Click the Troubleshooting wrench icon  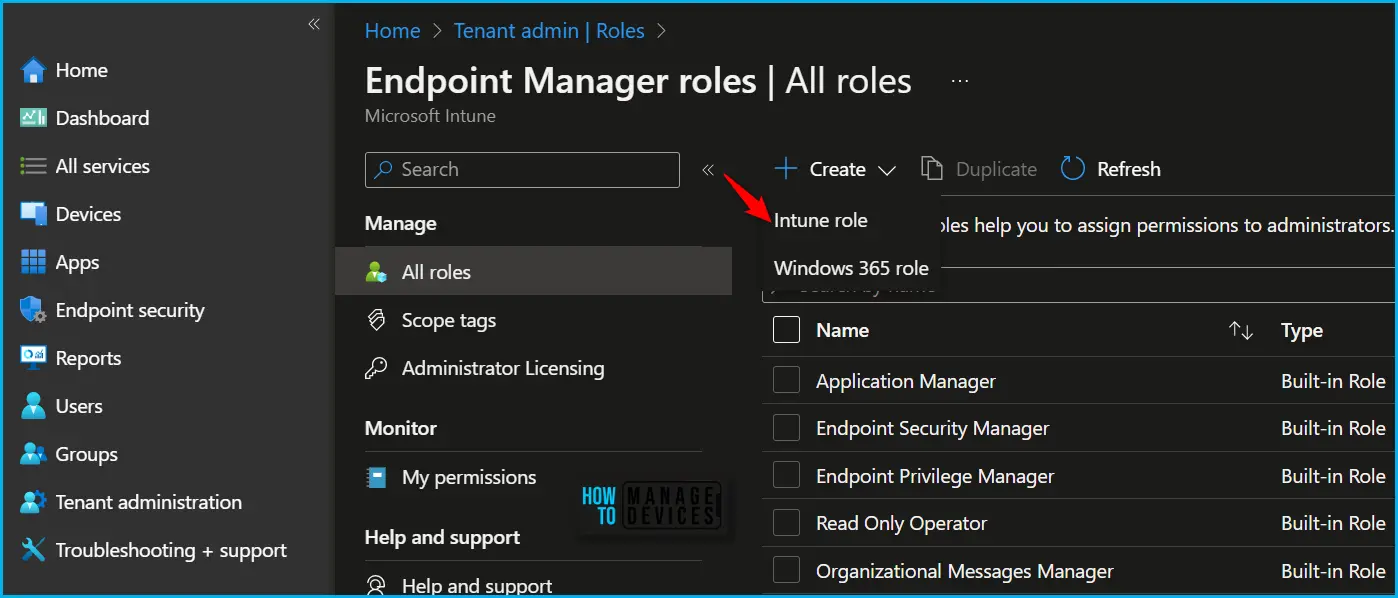coord(33,550)
